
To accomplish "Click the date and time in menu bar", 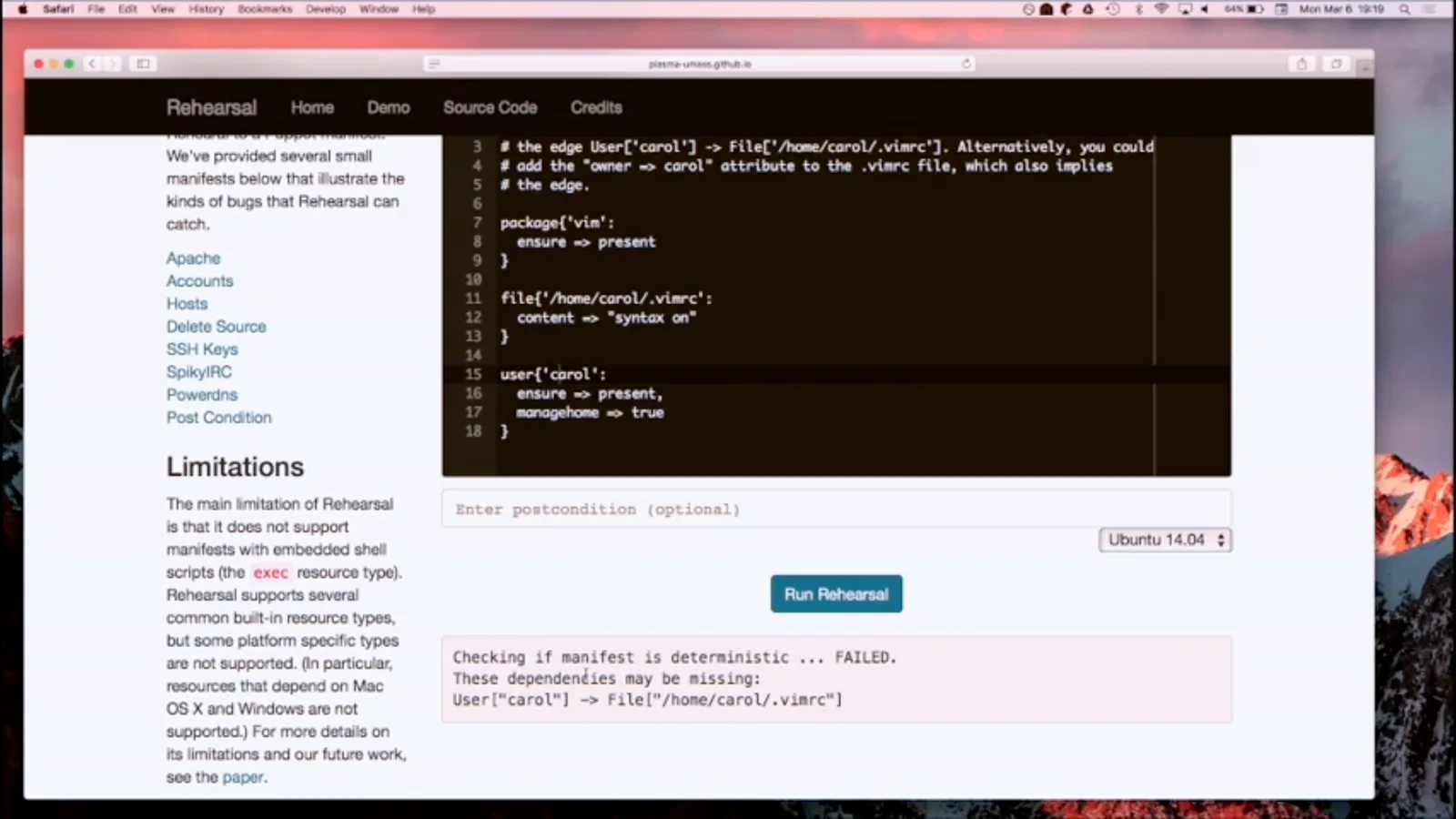I will click(1341, 9).
